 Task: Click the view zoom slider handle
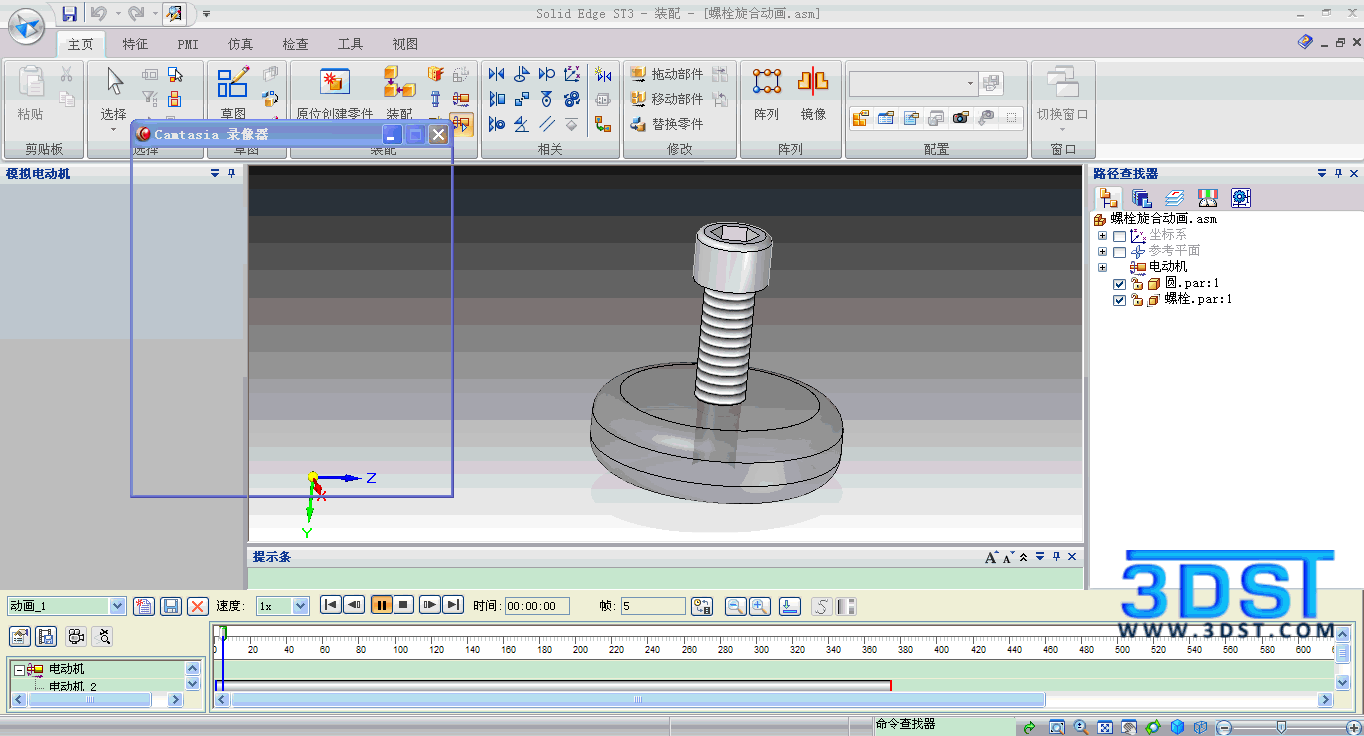(1281, 727)
